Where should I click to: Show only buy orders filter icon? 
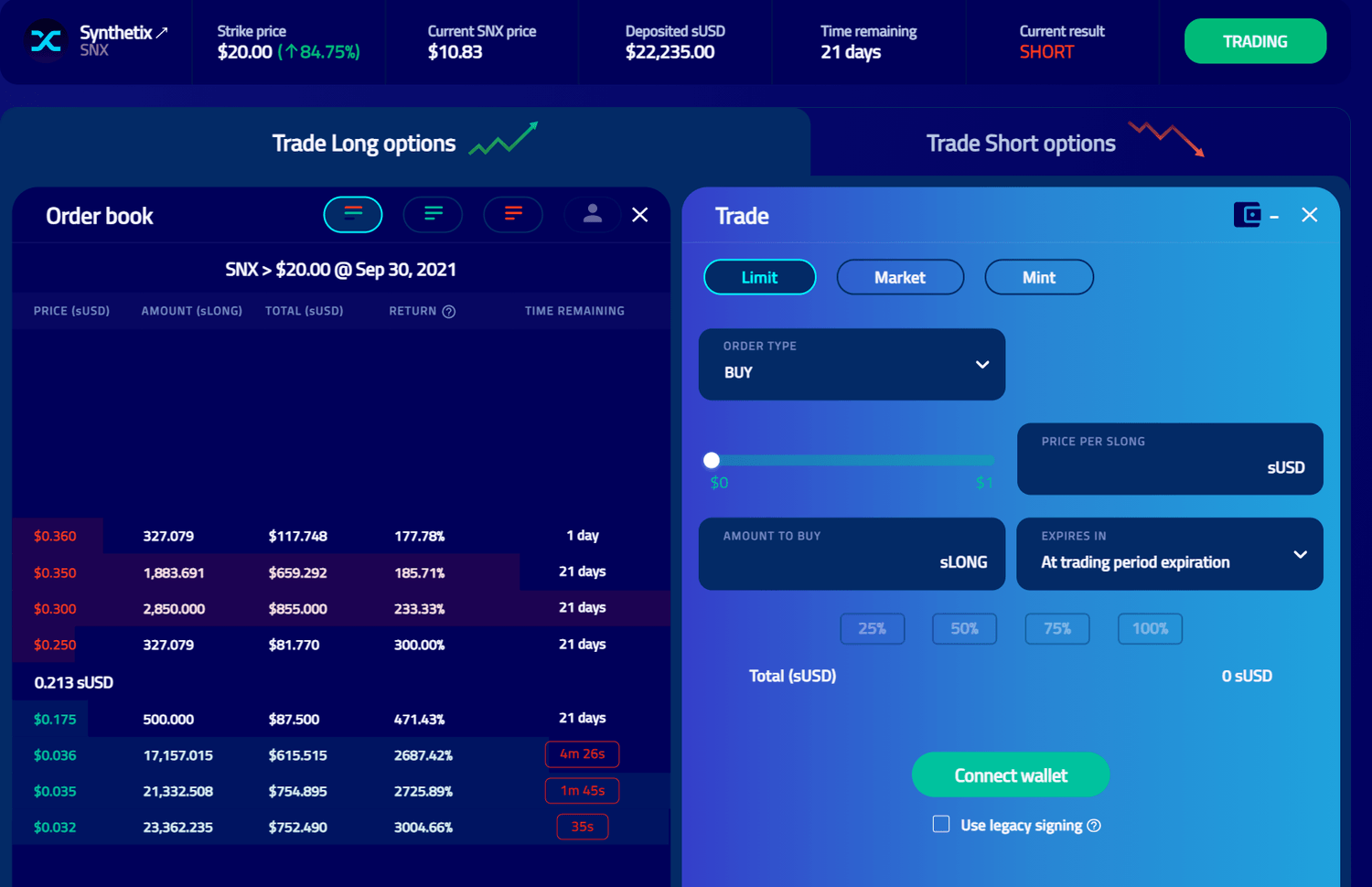(433, 215)
